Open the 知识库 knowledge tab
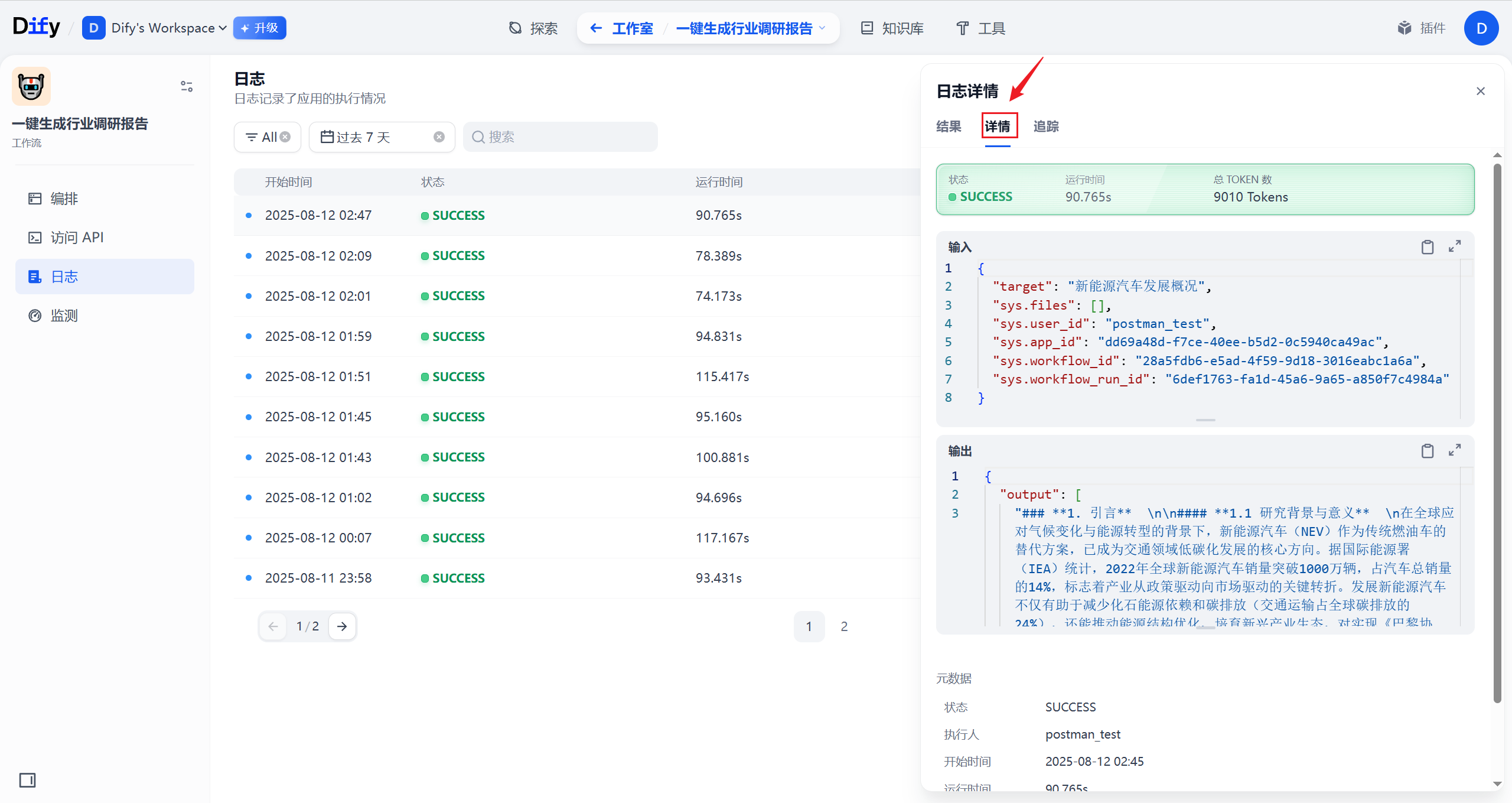Image resolution: width=1512 pixels, height=803 pixels. click(x=892, y=28)
